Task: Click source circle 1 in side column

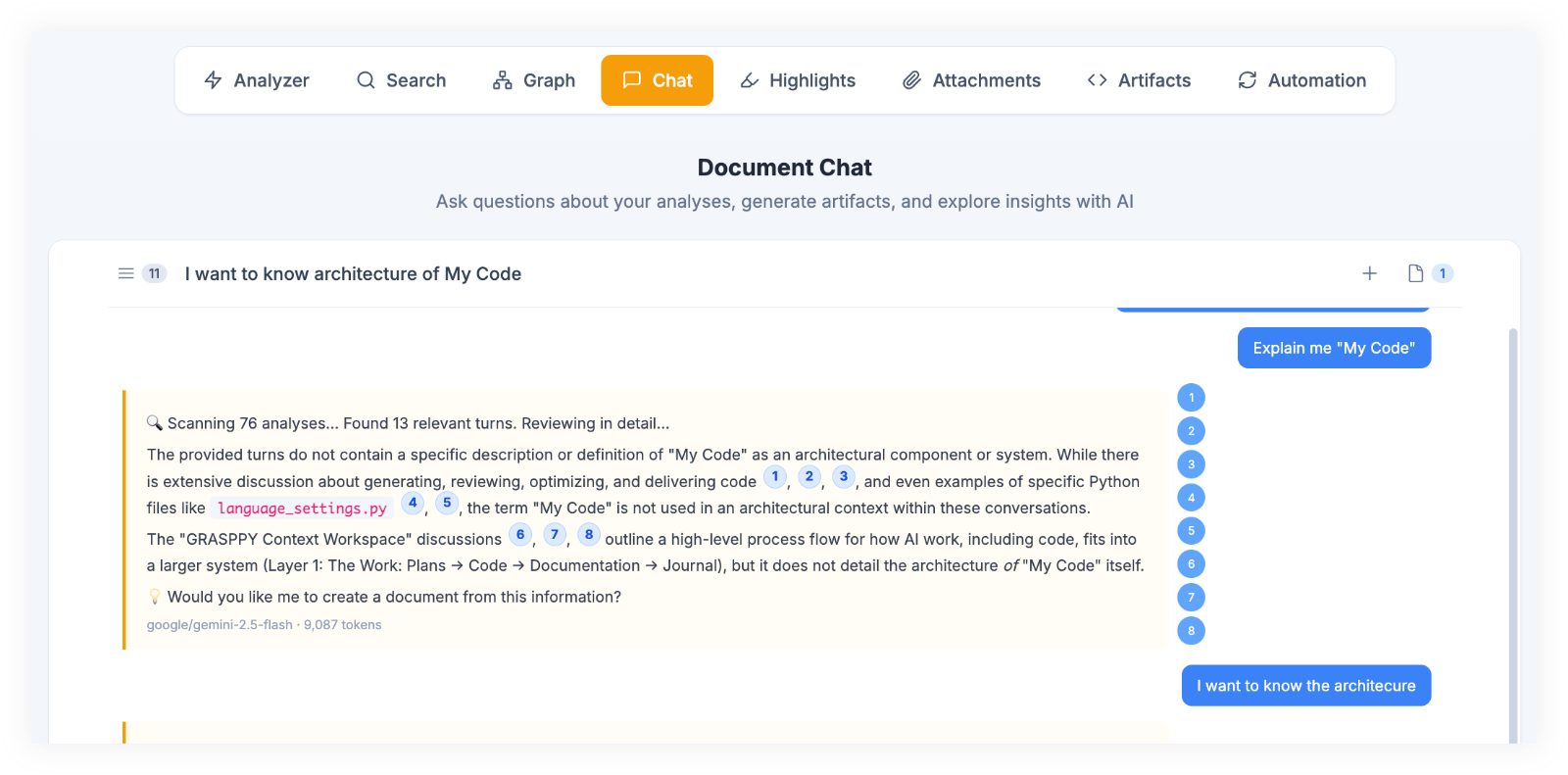Action: click(x=1191, y=398)
